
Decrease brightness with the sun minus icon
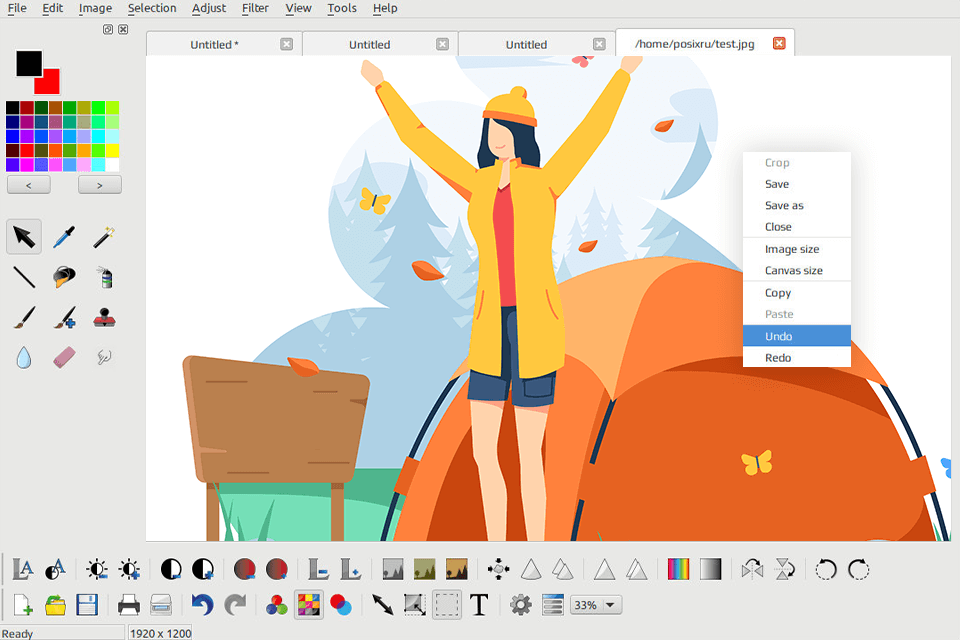[97, 570]
